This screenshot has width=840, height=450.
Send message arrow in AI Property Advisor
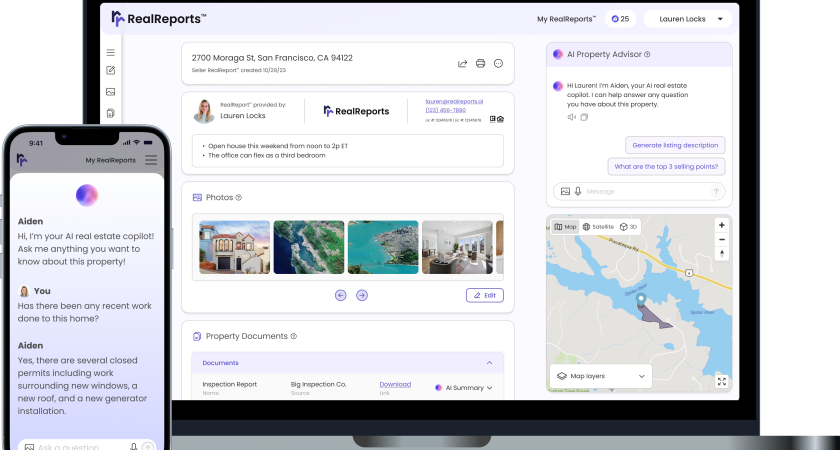(x=716, y=191)
